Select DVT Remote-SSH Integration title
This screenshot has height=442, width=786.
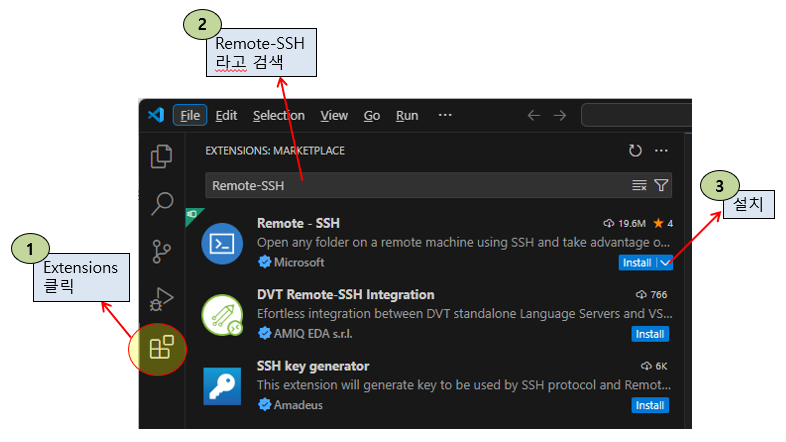346,295
